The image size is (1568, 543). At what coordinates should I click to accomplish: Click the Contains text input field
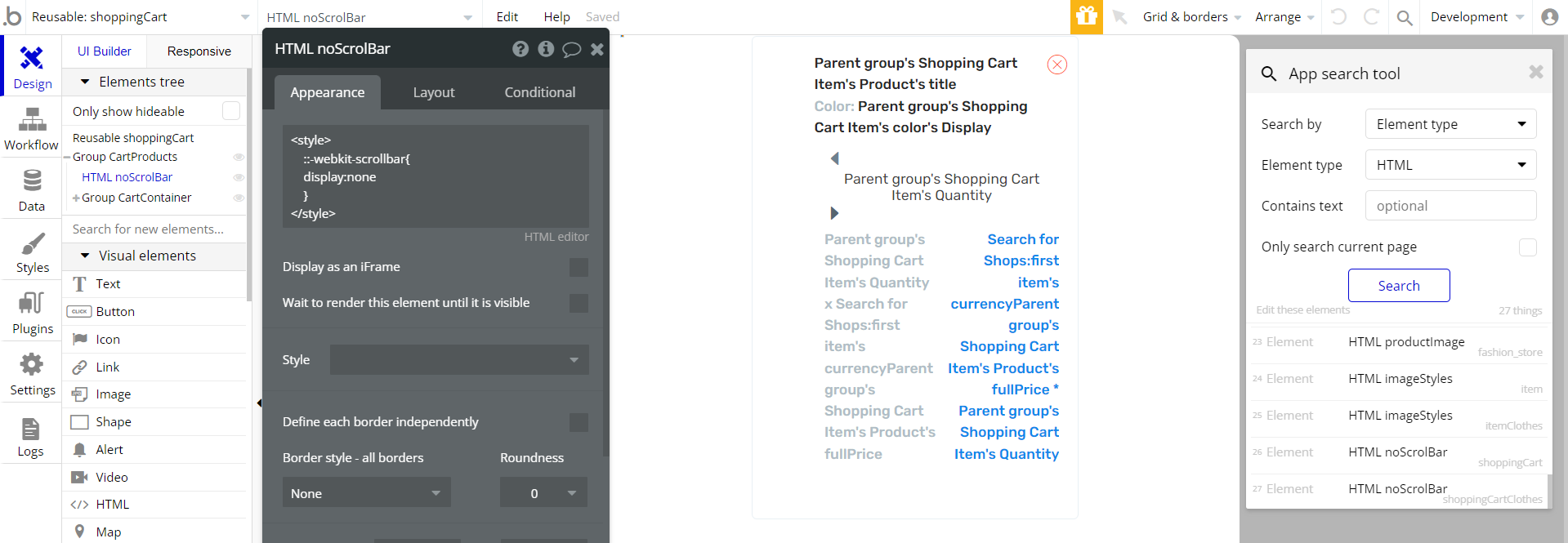click(1450, 206)
